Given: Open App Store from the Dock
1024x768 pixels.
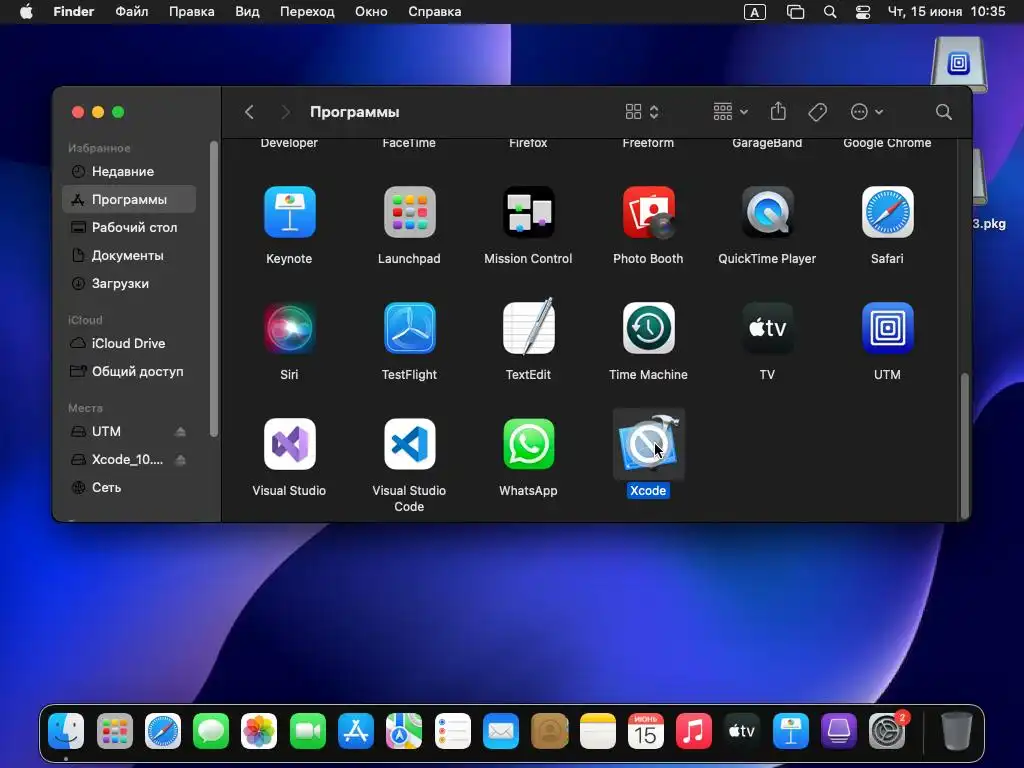Looking at the screenshot, I should coord(356,731).
